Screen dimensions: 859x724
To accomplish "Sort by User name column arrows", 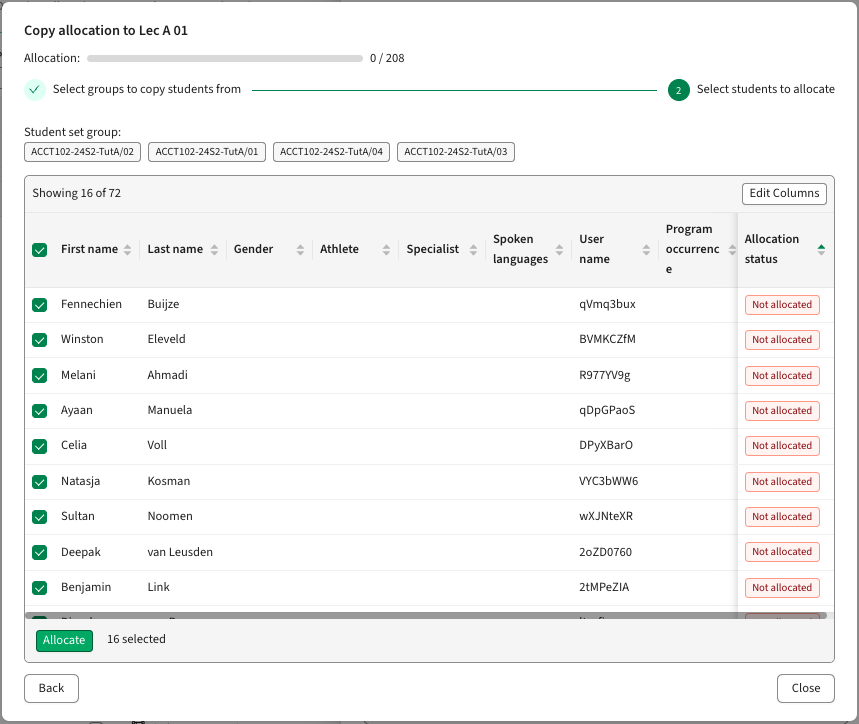I will [x=646, y=250].
